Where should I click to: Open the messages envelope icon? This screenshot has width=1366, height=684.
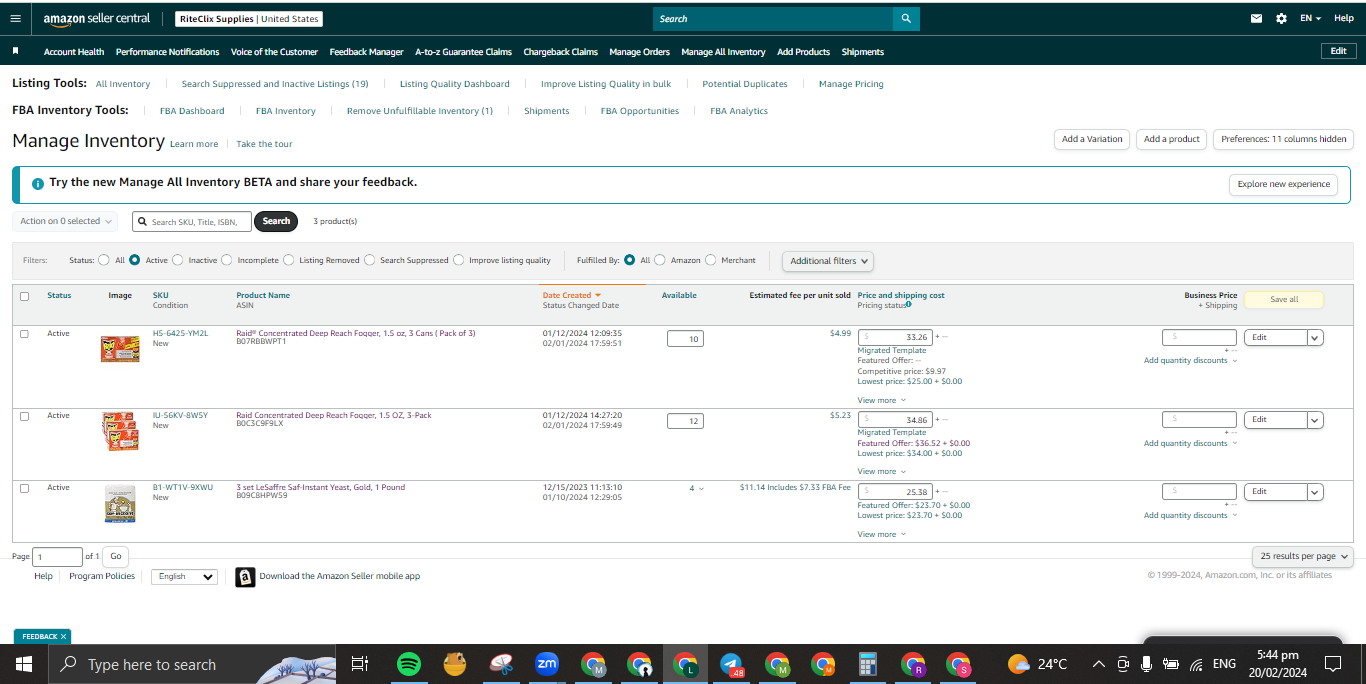[x=1257, y=18]
